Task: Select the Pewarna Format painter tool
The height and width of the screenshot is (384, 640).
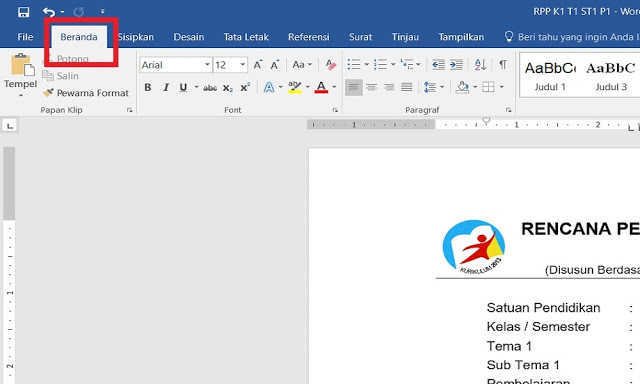Action: click(x=85, y=93)
